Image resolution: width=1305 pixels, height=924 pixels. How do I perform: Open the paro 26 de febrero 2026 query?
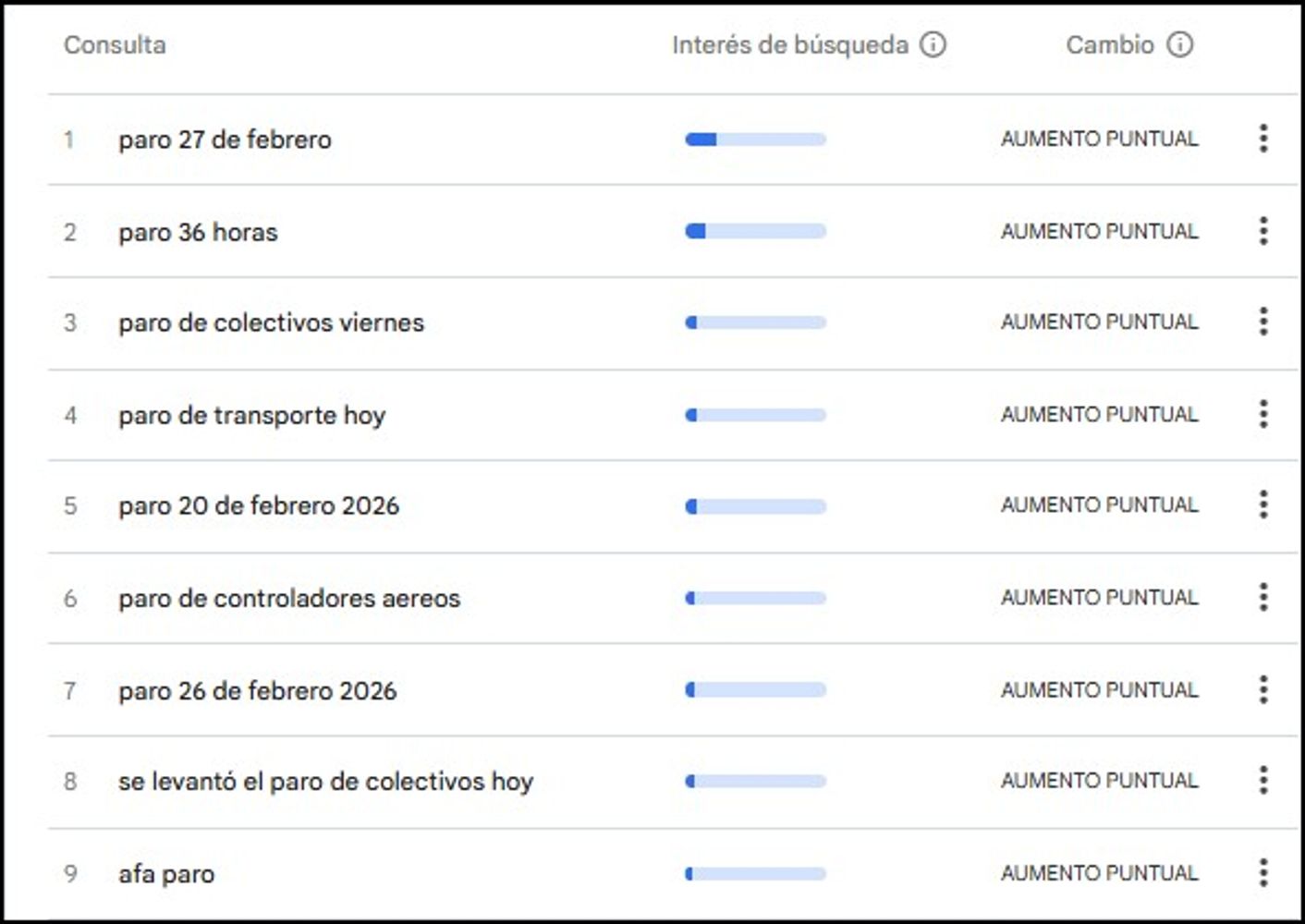(257, 690)
